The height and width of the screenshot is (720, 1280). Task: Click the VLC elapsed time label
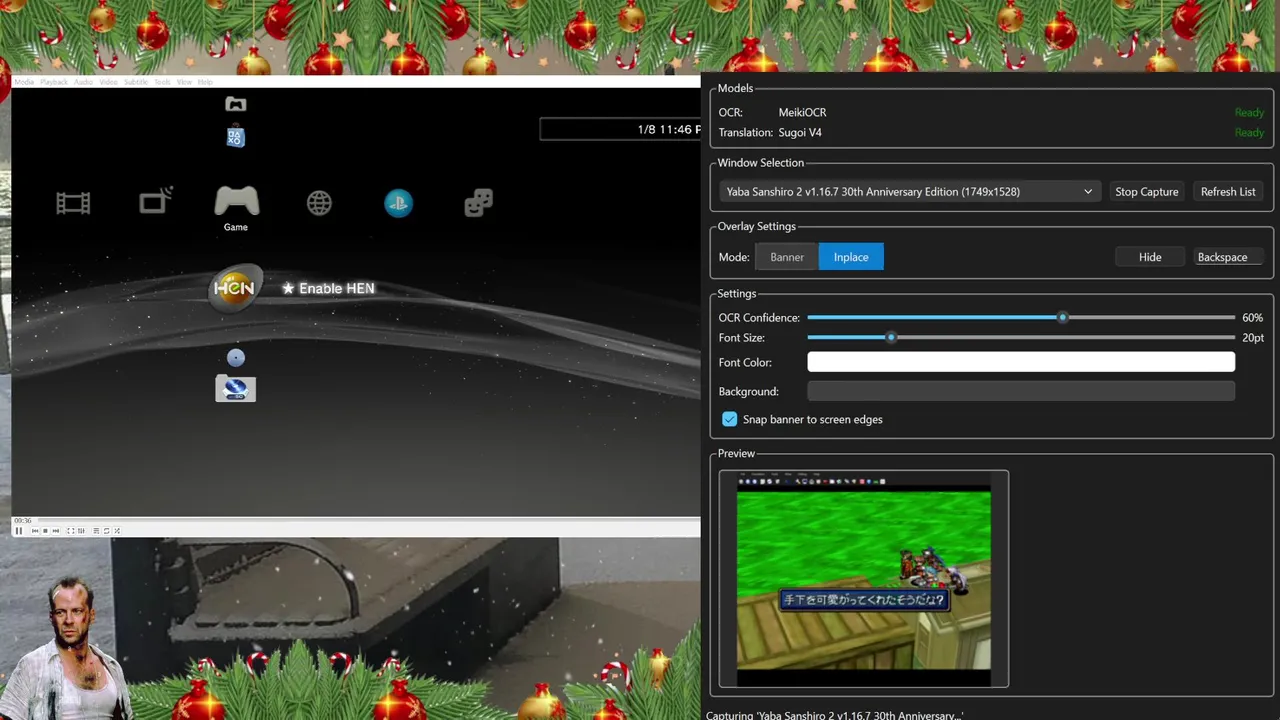pos(23,520)
